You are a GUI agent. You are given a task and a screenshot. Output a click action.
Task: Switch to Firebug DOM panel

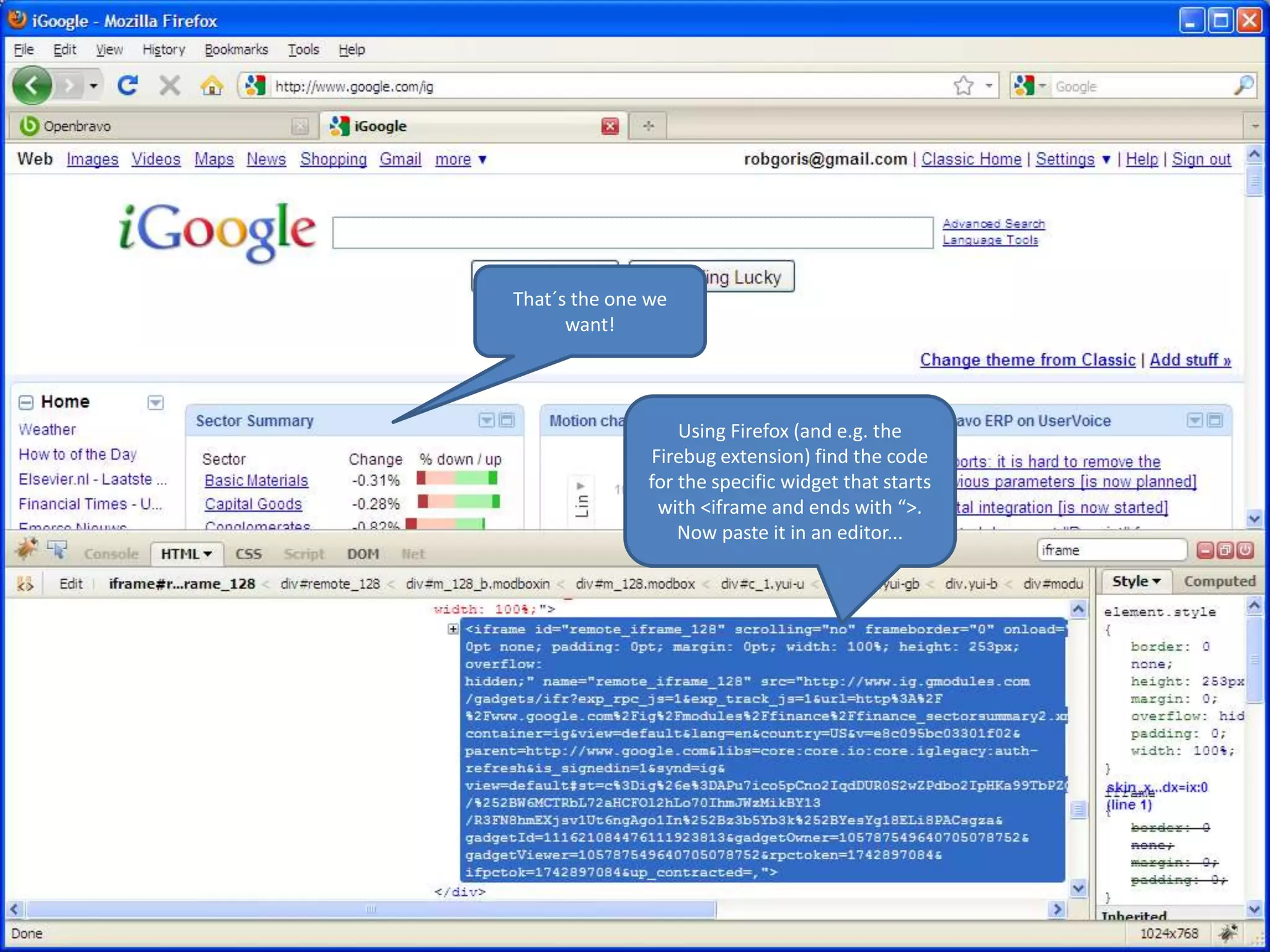pyautogui.click(x=363, y=554)
